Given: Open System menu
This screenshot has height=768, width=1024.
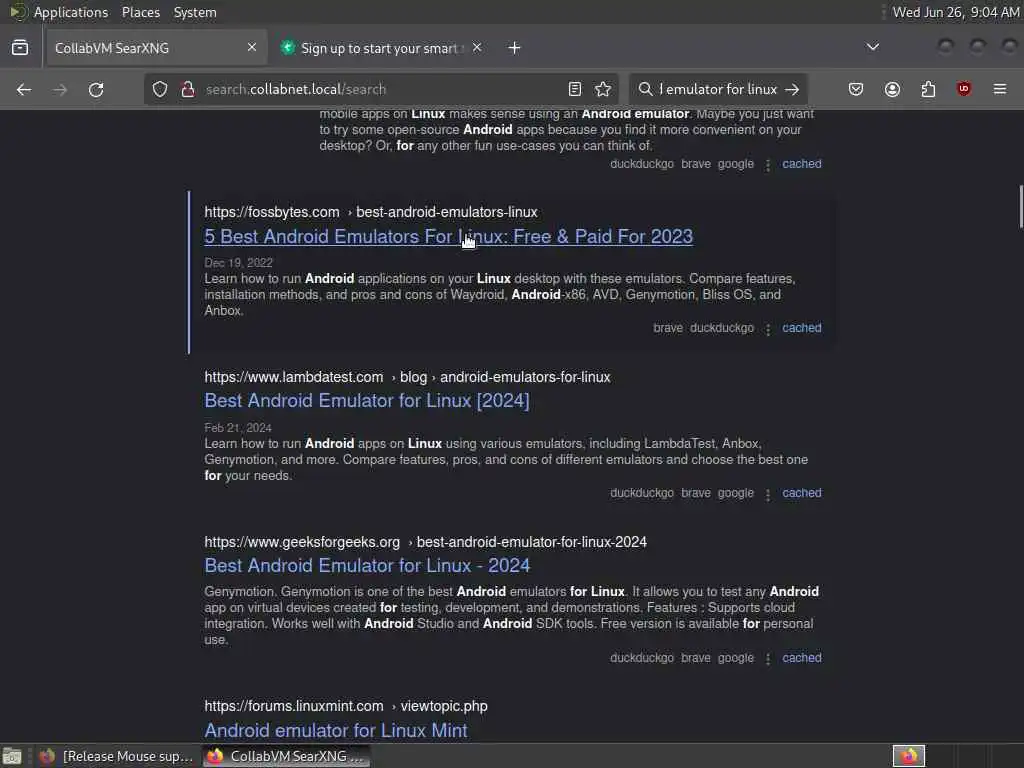Looking at the screenshot, I should 195,12.
